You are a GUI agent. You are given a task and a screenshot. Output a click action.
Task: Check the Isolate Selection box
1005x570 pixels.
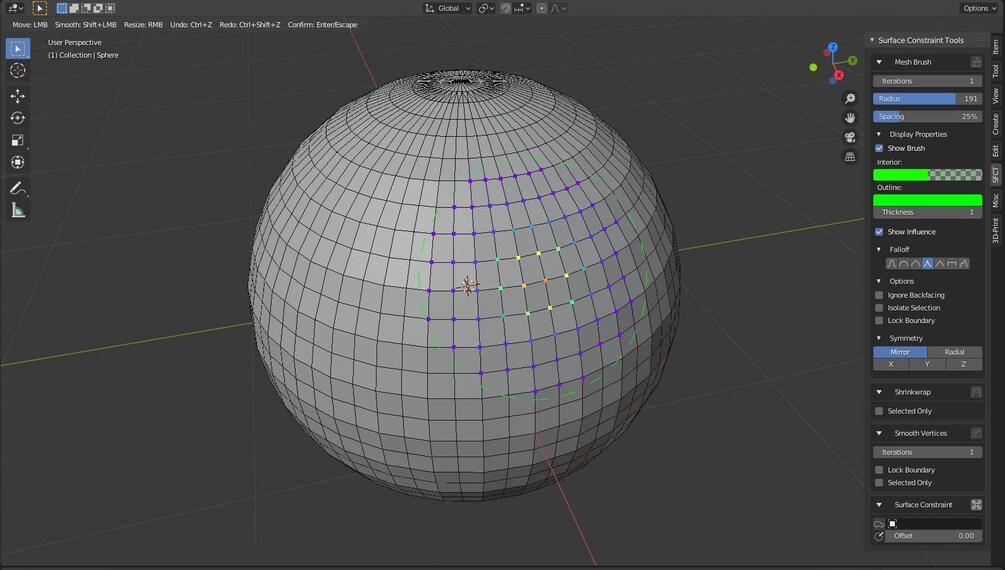pos(879,308)
